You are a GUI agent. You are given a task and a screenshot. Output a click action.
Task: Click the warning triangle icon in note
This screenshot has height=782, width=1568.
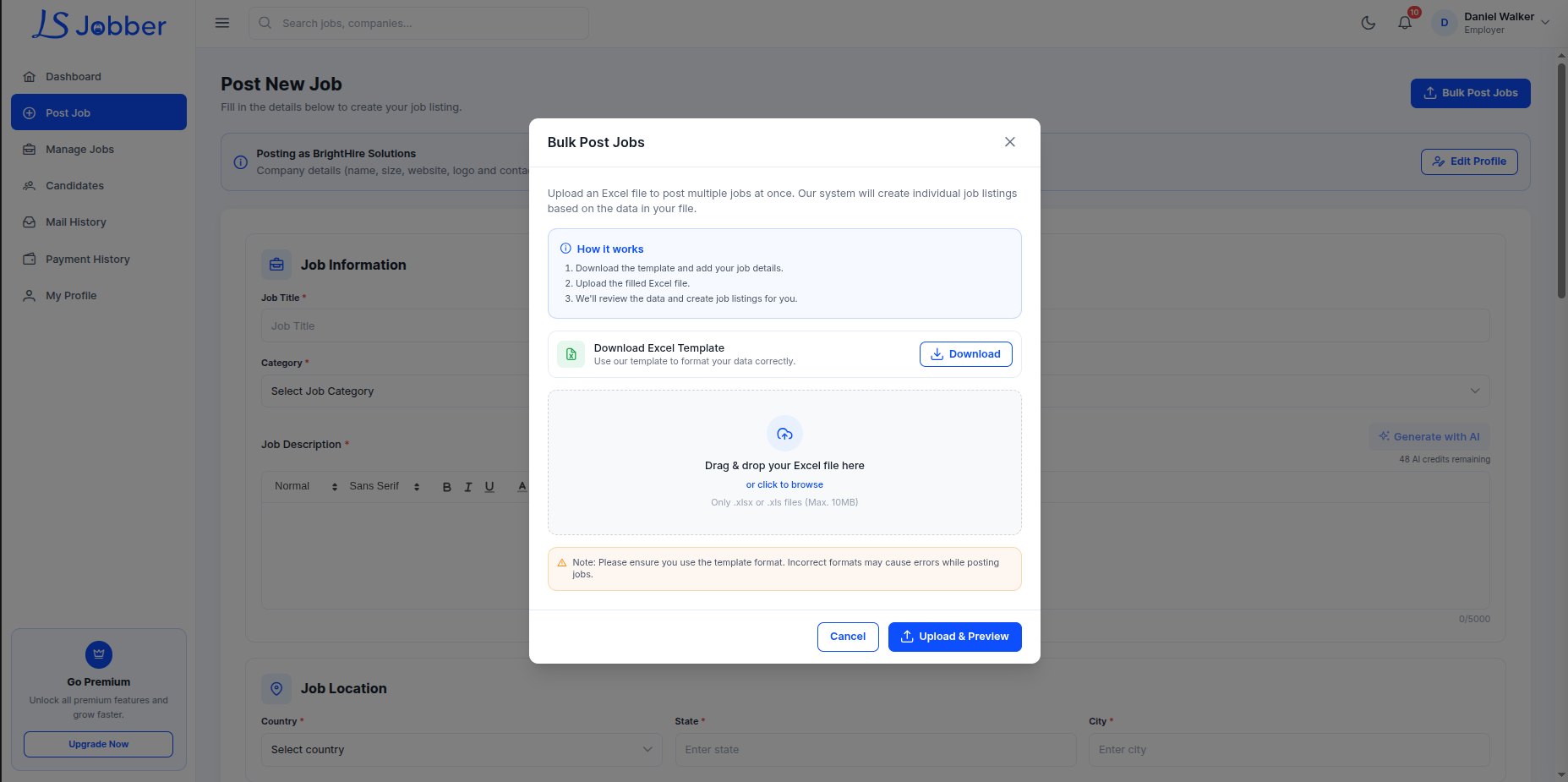562,562
